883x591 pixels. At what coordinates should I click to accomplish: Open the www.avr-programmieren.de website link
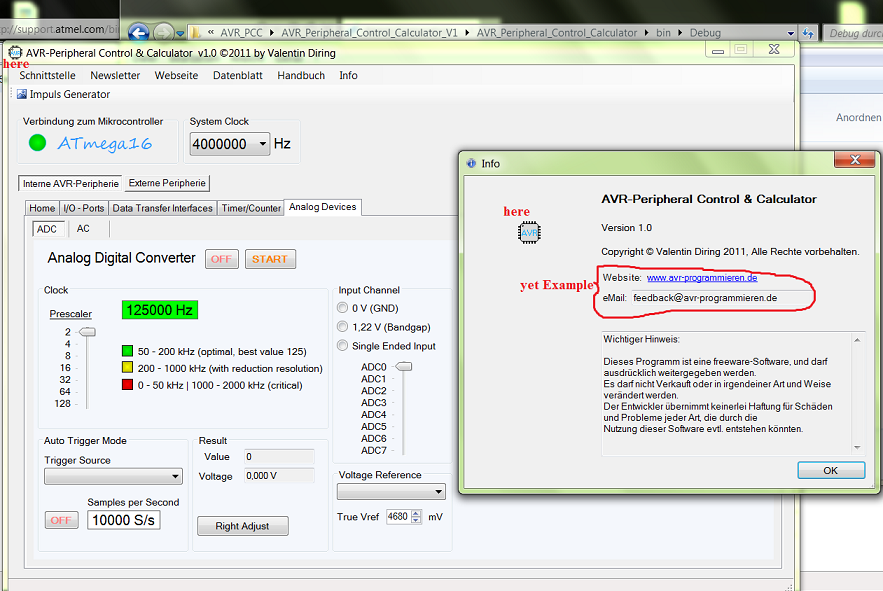(x=702, y=277)
